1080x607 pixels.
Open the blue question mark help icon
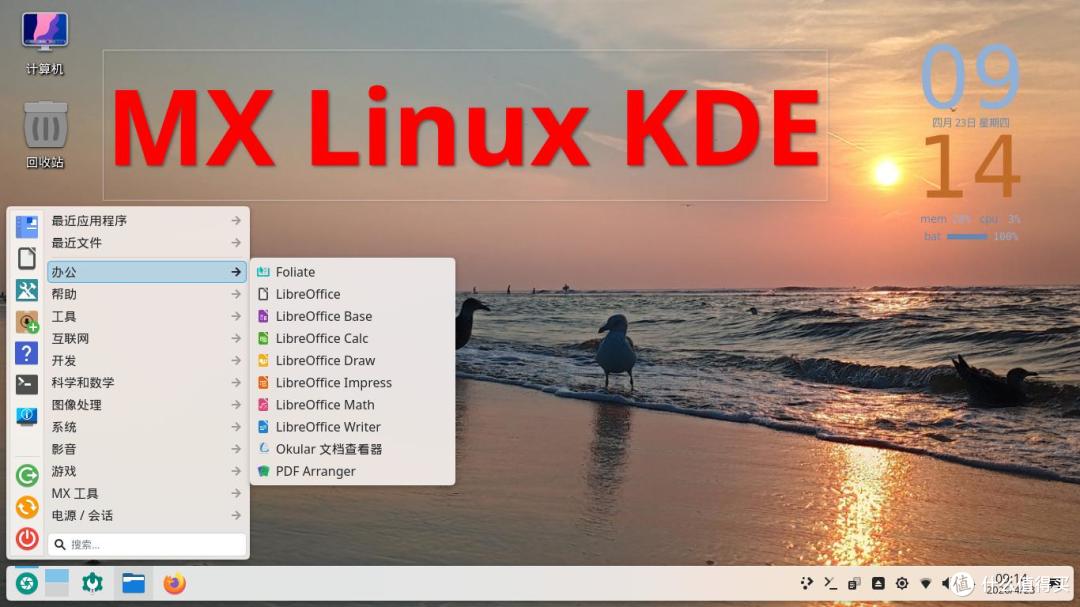coord(27,353)
